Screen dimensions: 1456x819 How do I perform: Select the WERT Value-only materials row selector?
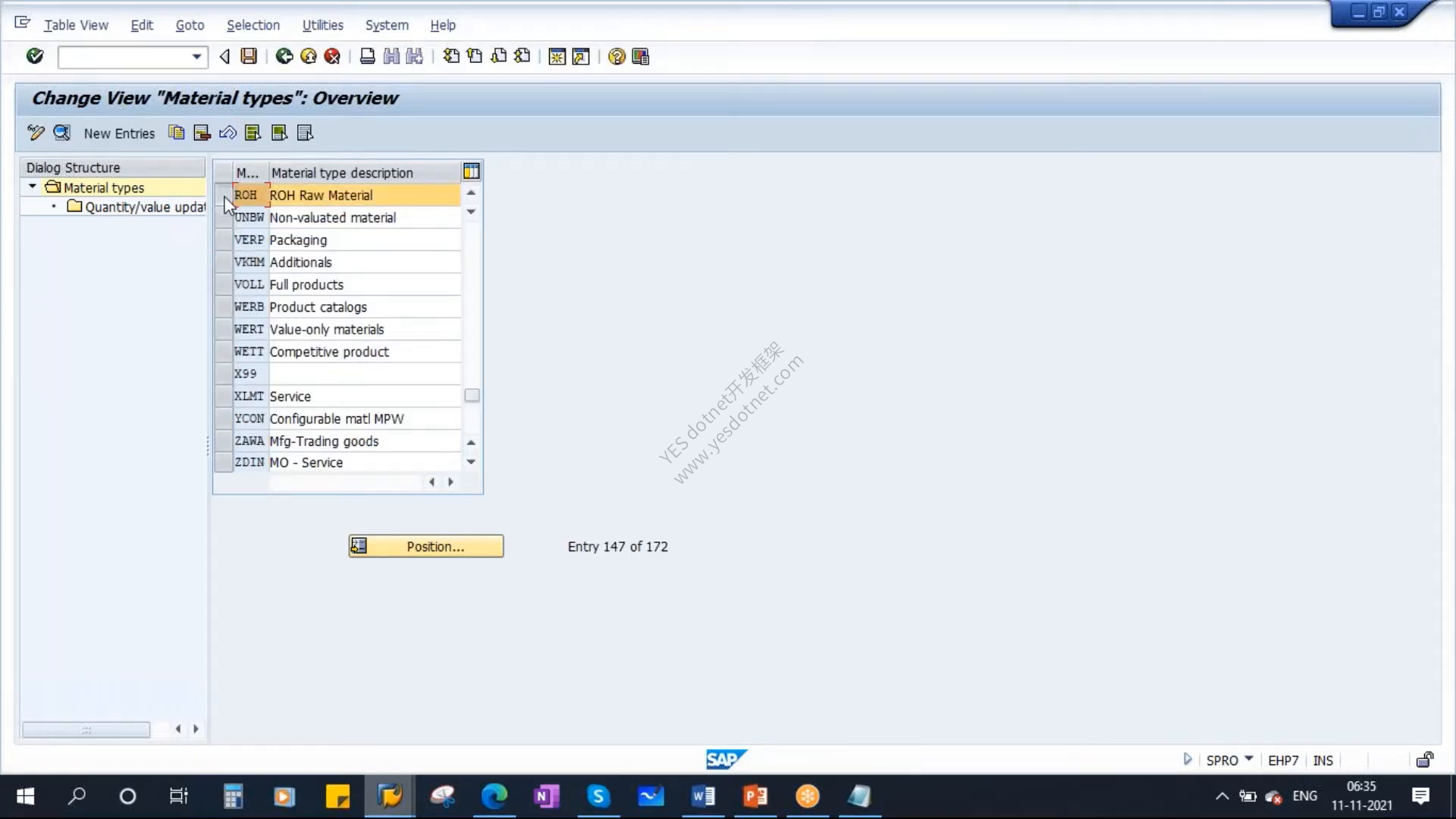(x=223, y=329)
